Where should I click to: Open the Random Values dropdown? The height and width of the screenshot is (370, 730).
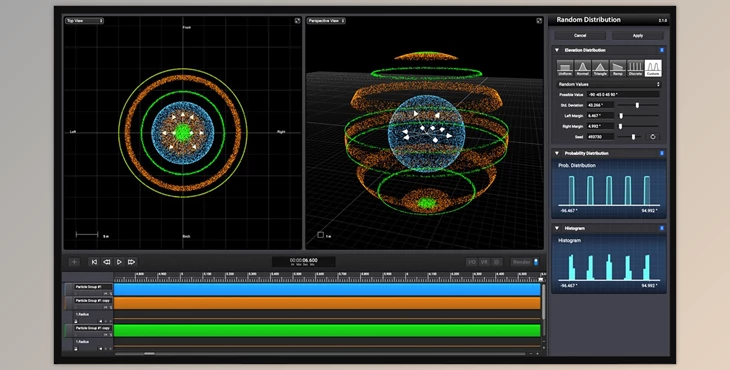(x=609, y=84)
